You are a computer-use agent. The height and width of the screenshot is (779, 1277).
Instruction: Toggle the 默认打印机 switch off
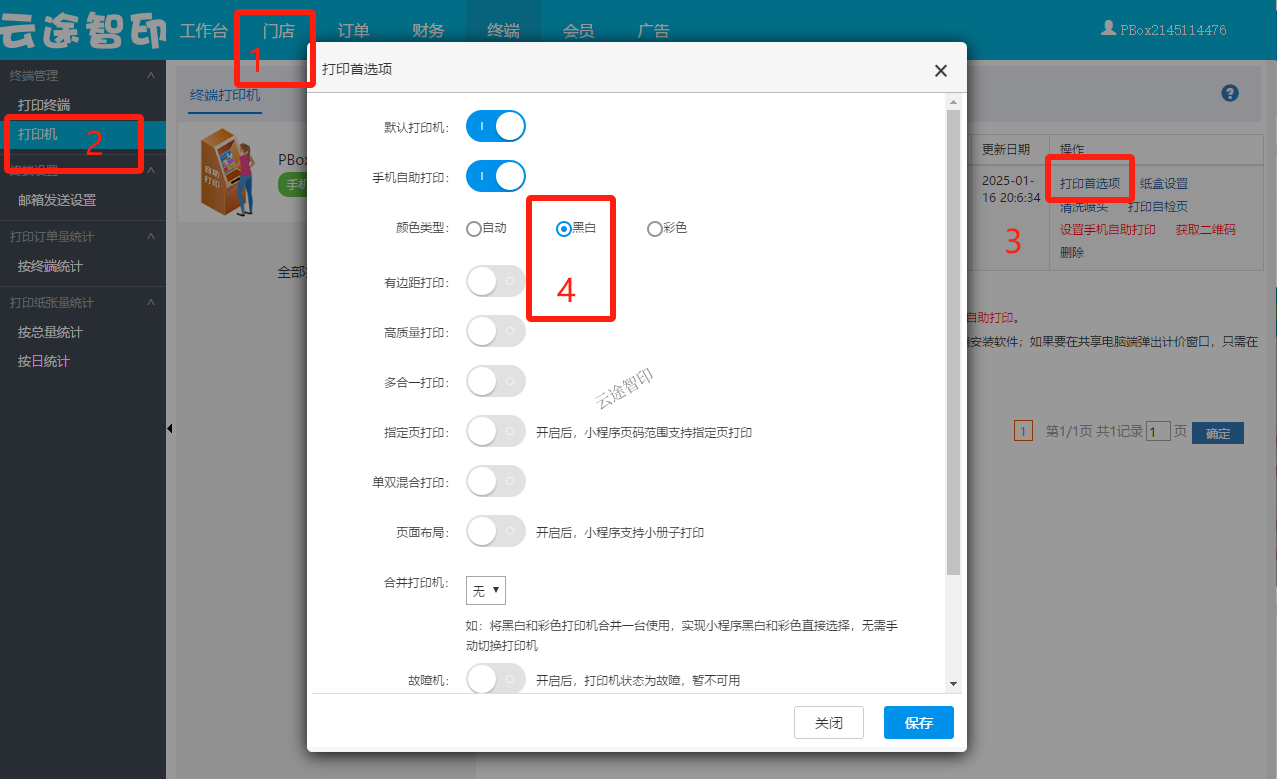495,127
